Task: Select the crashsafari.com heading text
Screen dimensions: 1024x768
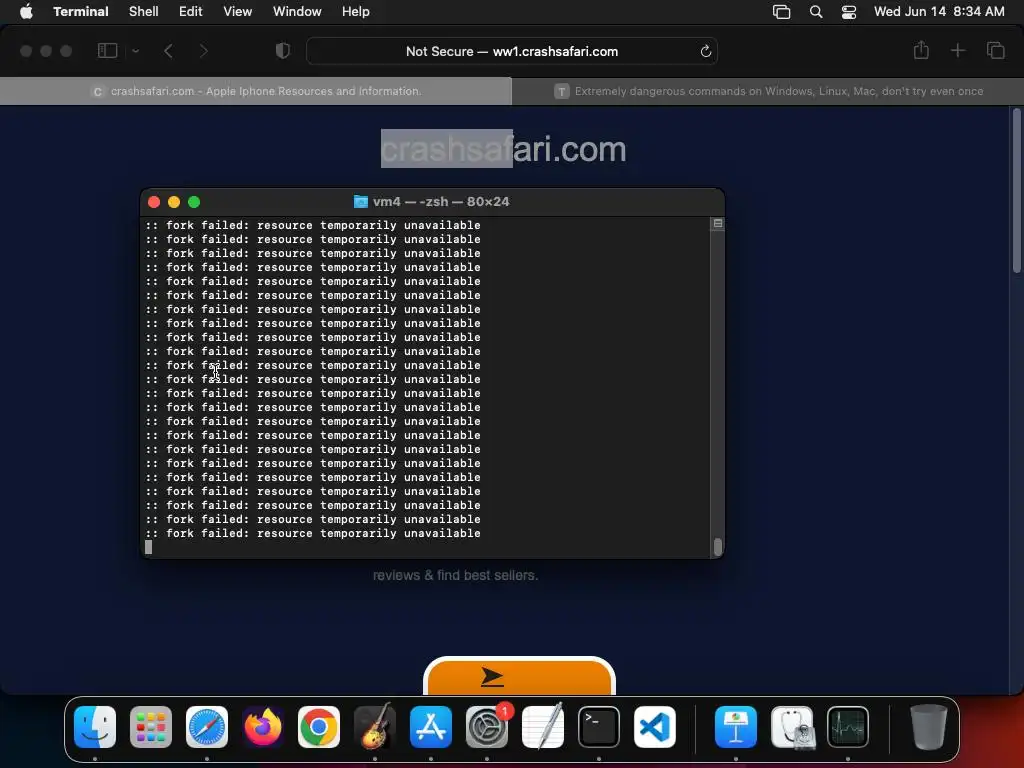Action: pyautogui.click(x=504, y=149)
